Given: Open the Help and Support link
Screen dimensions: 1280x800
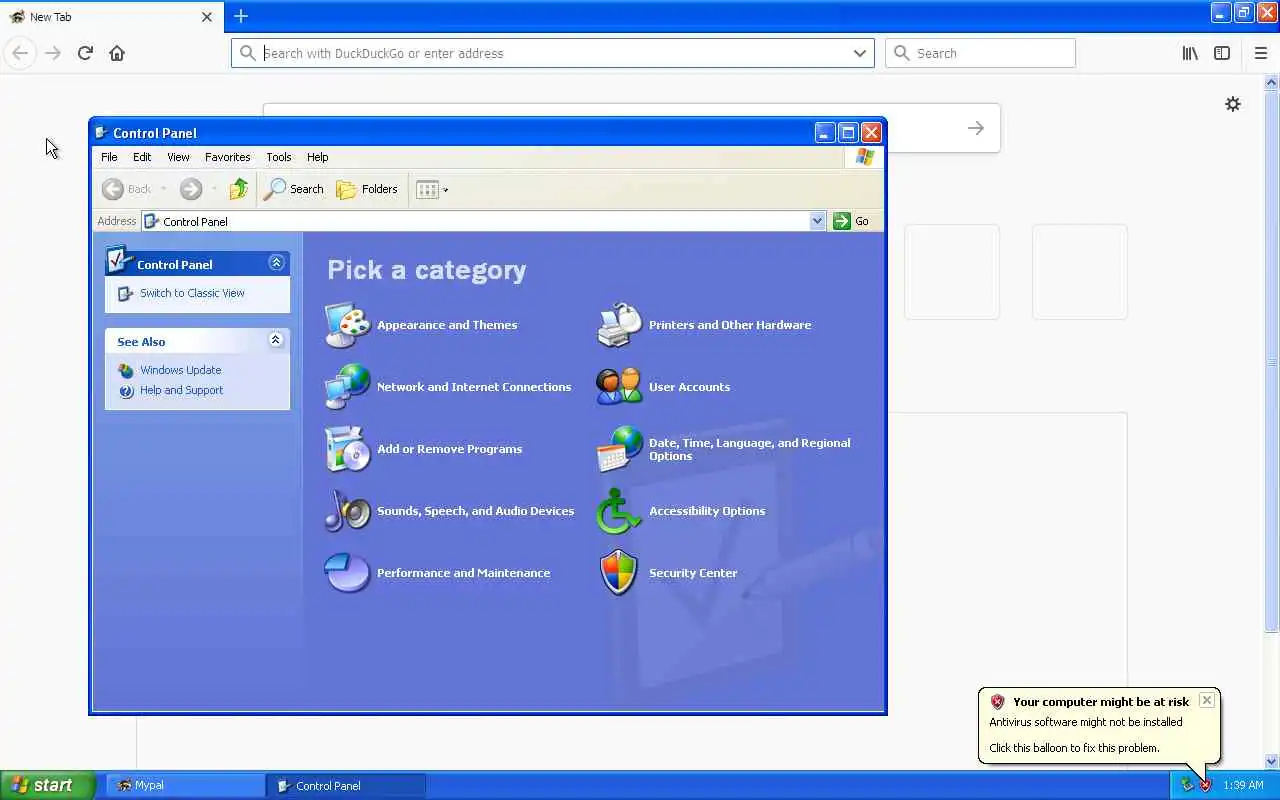Looking at the screenshot, I should click(x=182, y=390).
